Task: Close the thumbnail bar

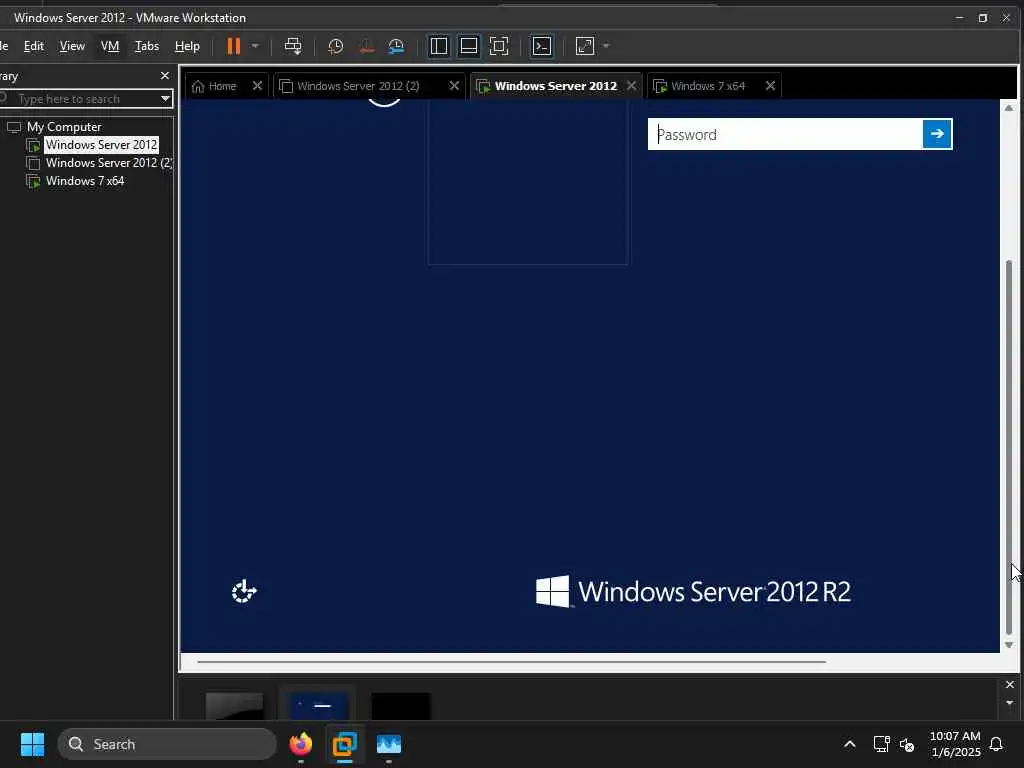Action: (x=1010, y=684)
